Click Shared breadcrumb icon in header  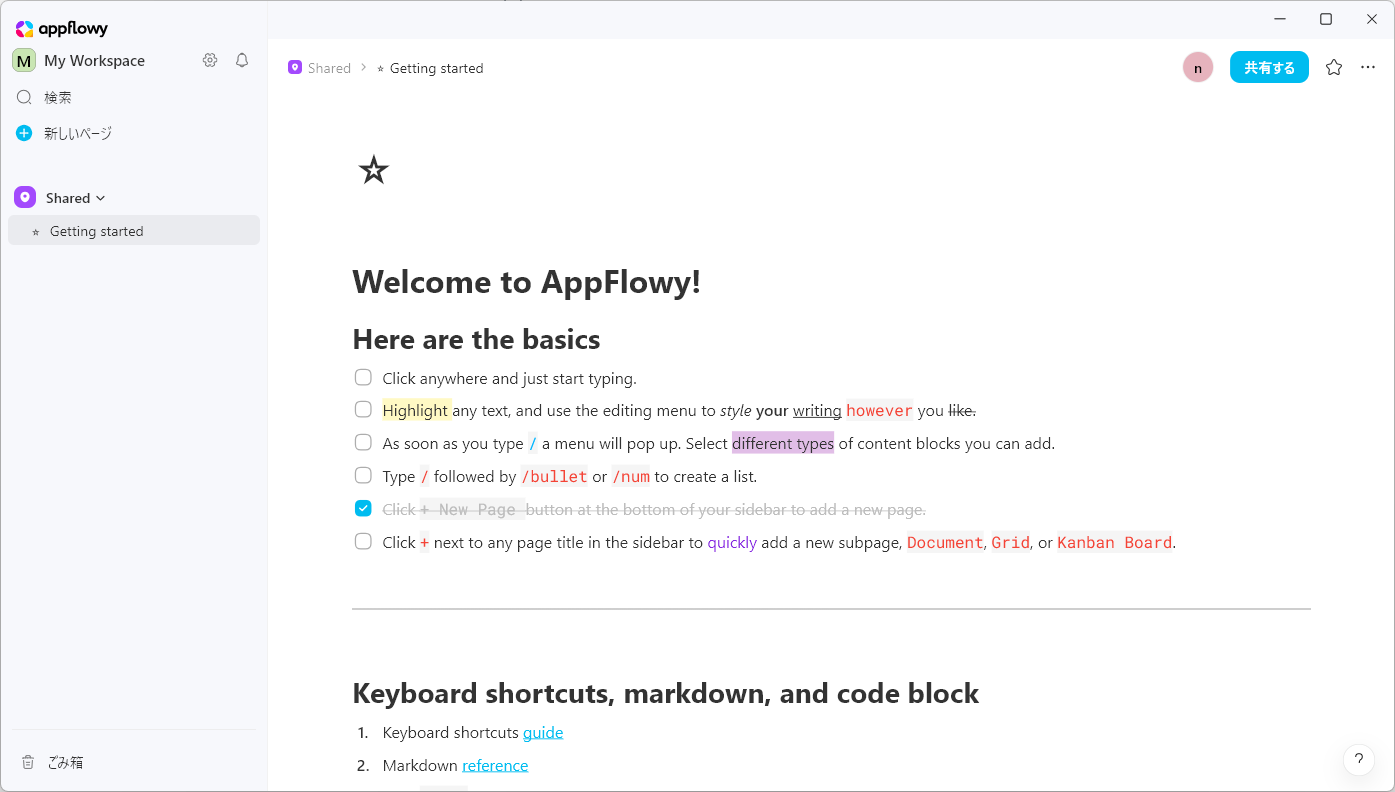[x=295, y=67]
